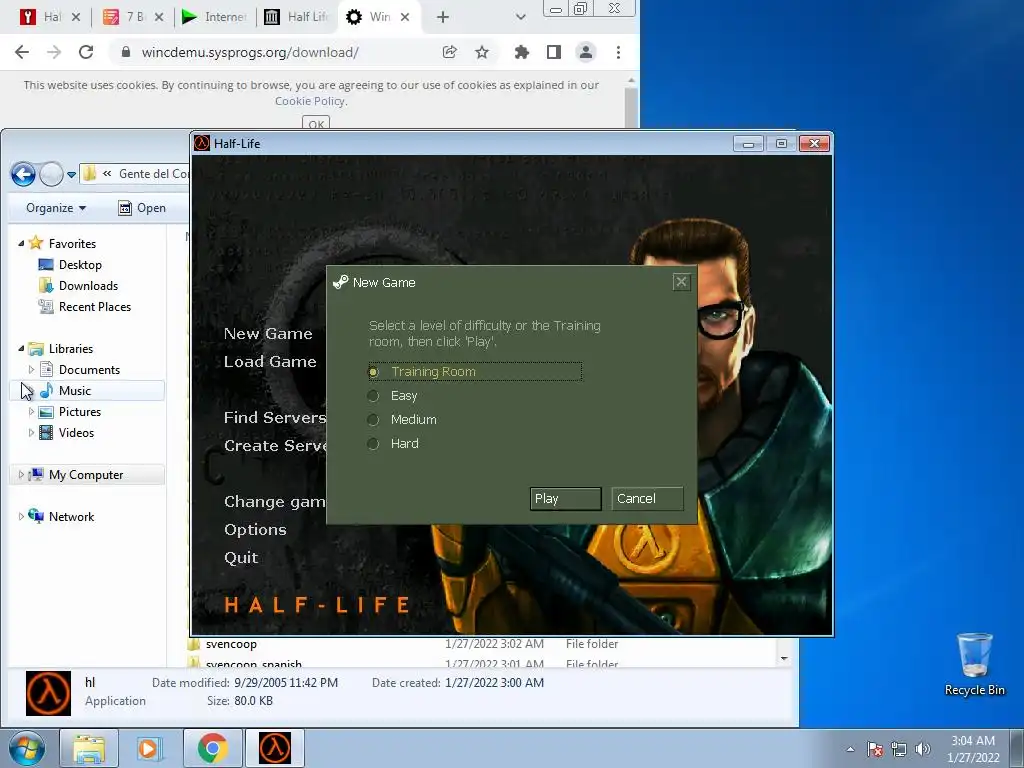The width and height of the screenshot is (1024, 768).
Task: Toggle Chrome side panel icon
Action: point(554,52)
